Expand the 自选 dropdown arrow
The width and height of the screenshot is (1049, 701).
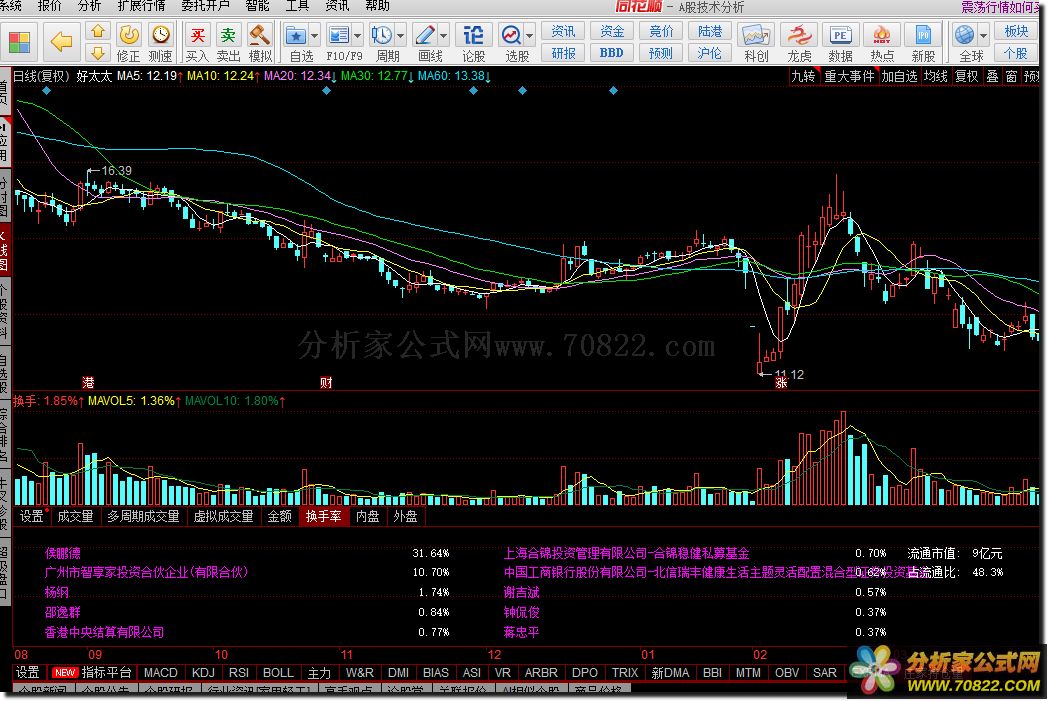click(x=314, y=35)
